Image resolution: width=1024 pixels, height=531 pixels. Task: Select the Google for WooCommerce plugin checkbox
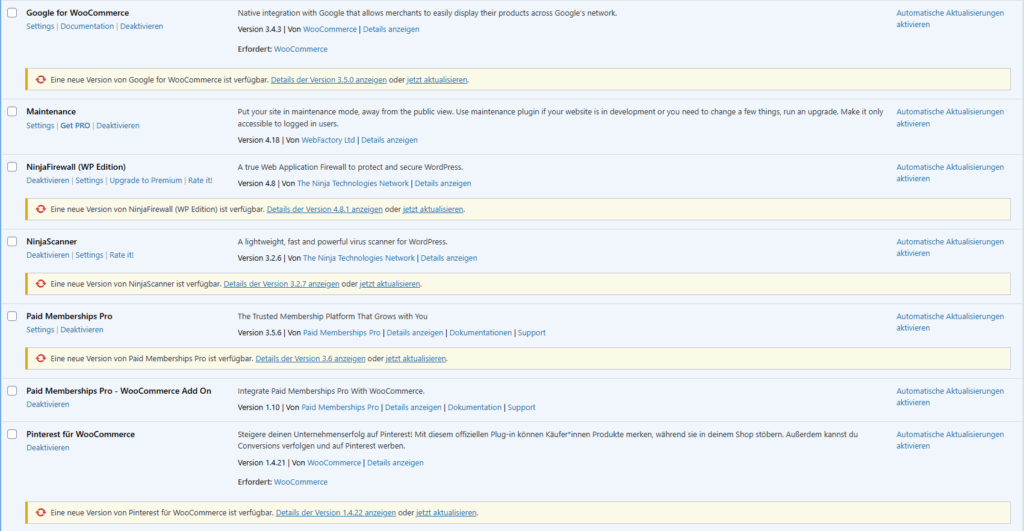pos(12,13)
